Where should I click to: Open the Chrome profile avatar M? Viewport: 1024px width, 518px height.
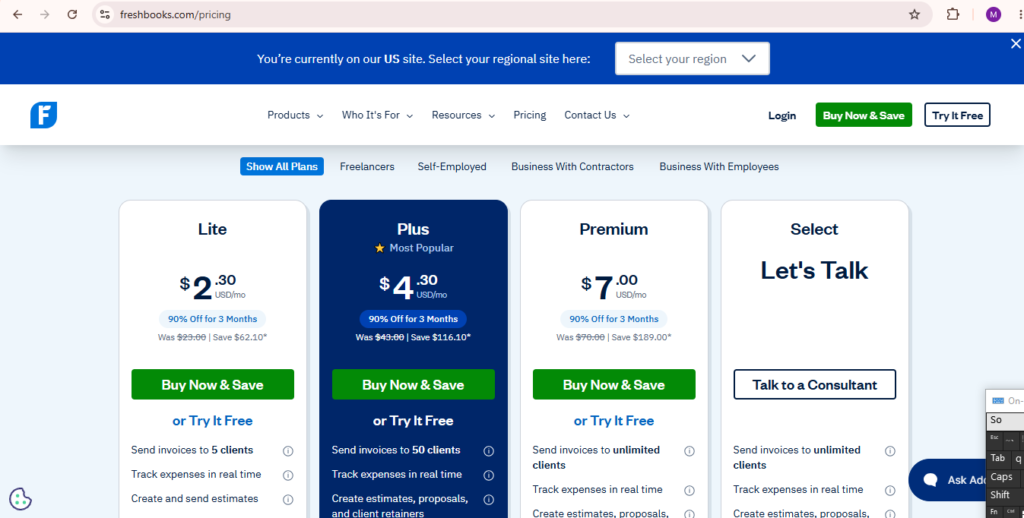993,14
